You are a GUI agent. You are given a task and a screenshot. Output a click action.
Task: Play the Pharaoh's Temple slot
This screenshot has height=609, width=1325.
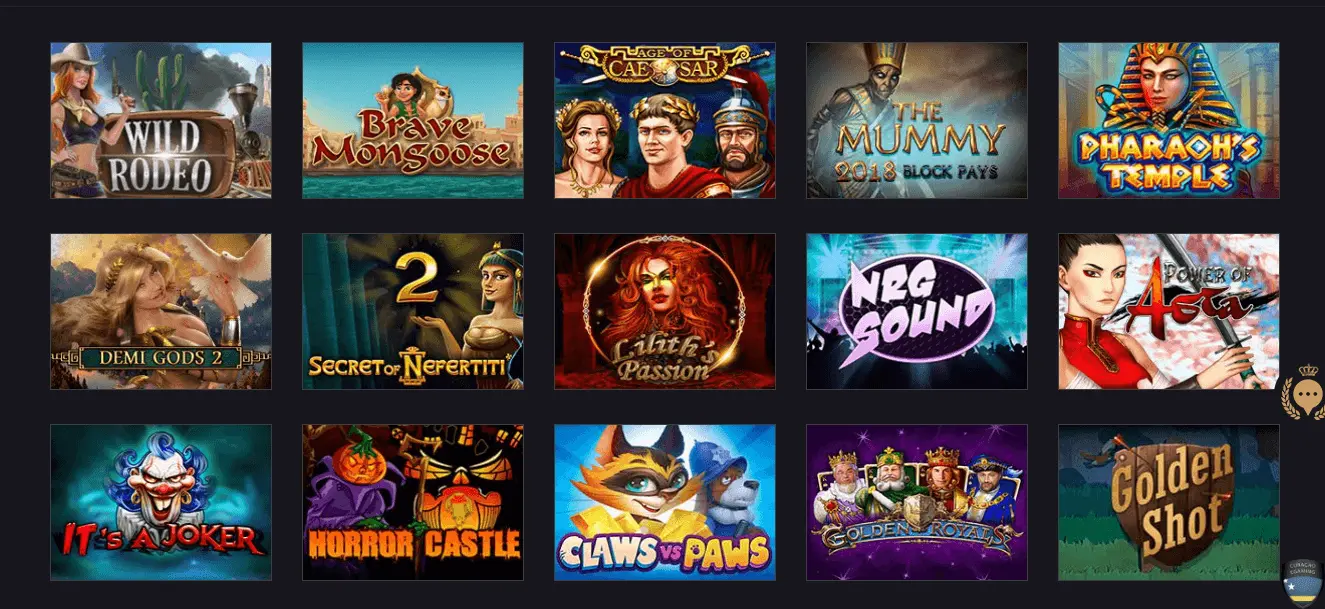[1169, 120]
